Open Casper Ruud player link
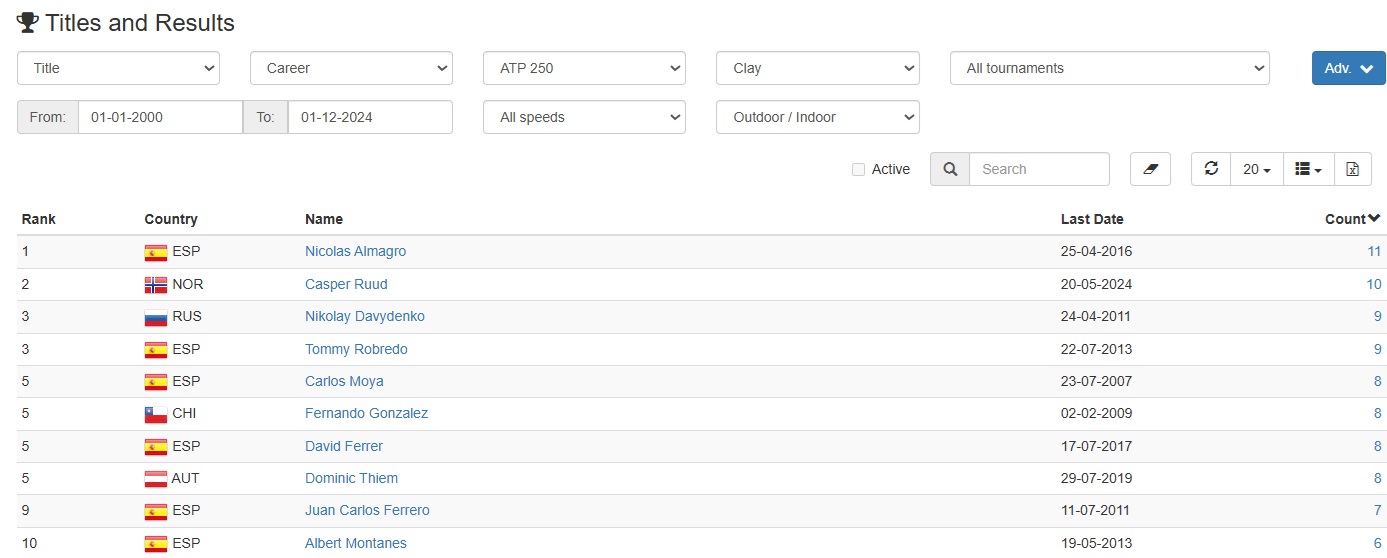Screen dimensions: 1387x558 pos(346,284)
